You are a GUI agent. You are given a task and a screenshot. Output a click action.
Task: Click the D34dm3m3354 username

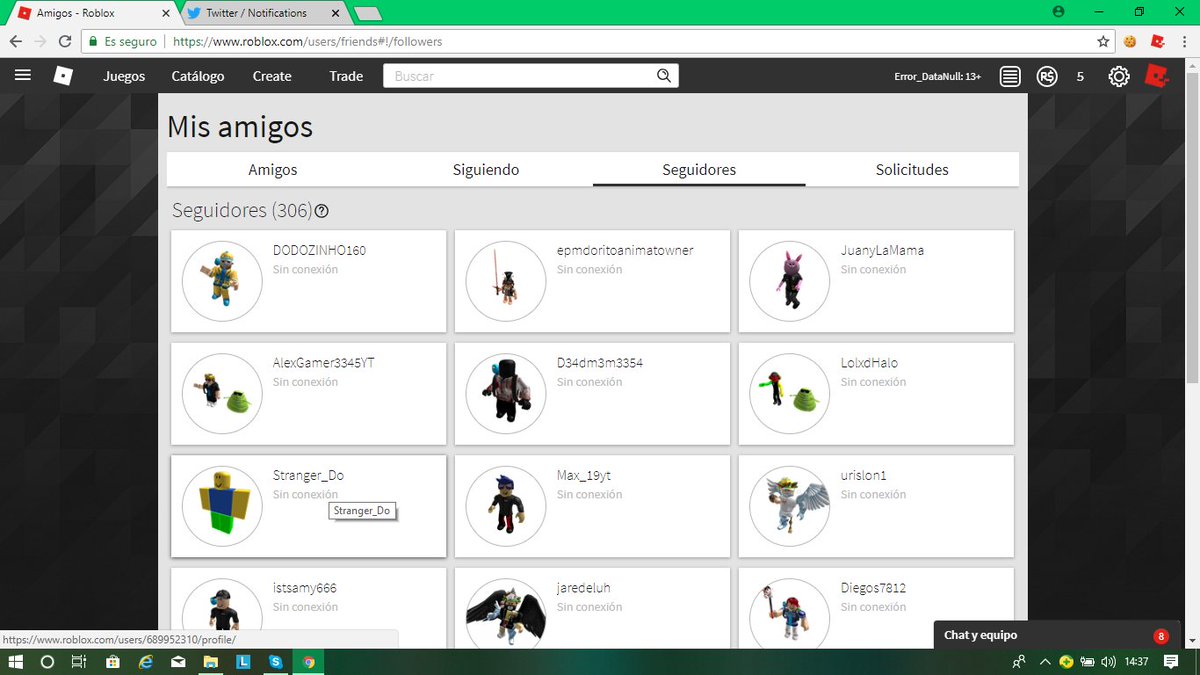point(600,363)
